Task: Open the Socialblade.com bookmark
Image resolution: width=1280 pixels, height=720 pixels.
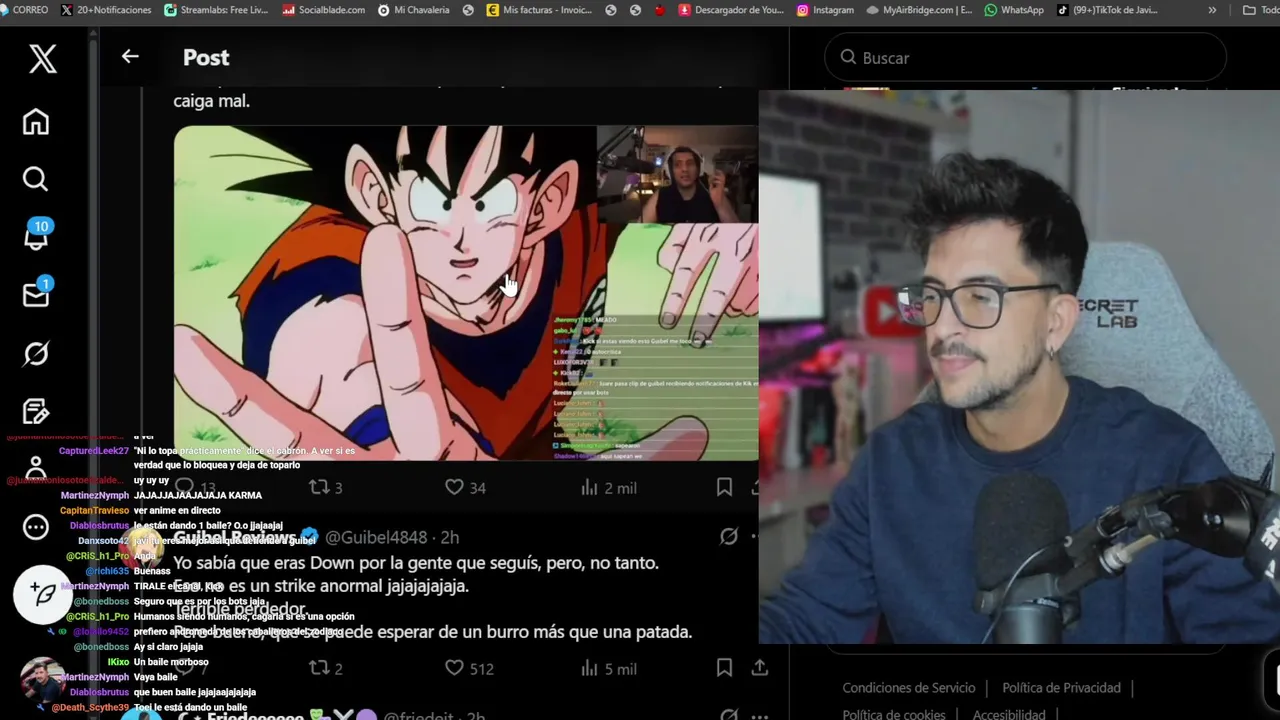Action: (x=325, y=10)
